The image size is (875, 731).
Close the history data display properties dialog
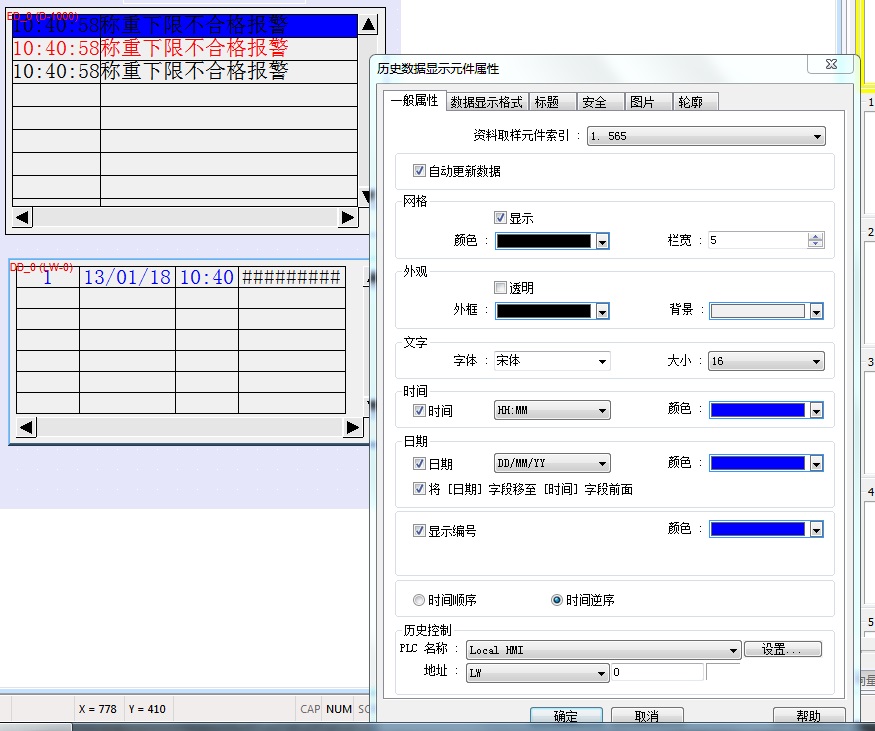coord(830,64)
